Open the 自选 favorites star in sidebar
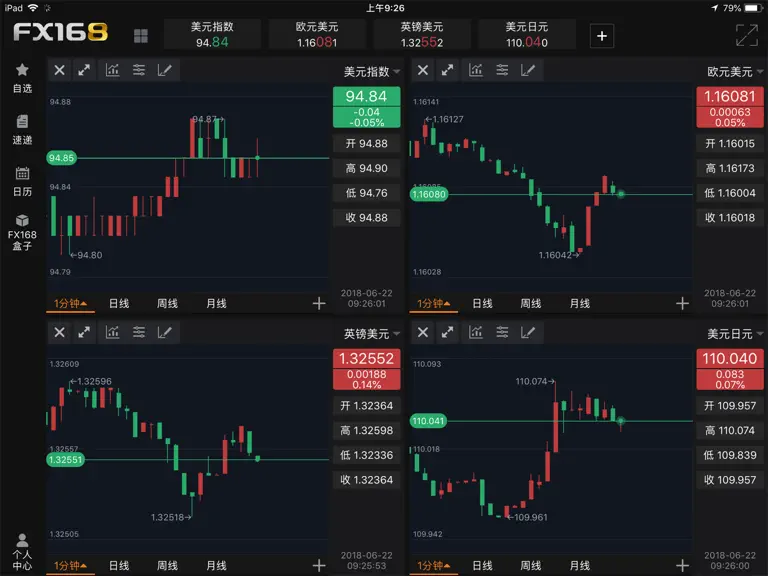Screen dimensions: 768x576 (22, 77)
